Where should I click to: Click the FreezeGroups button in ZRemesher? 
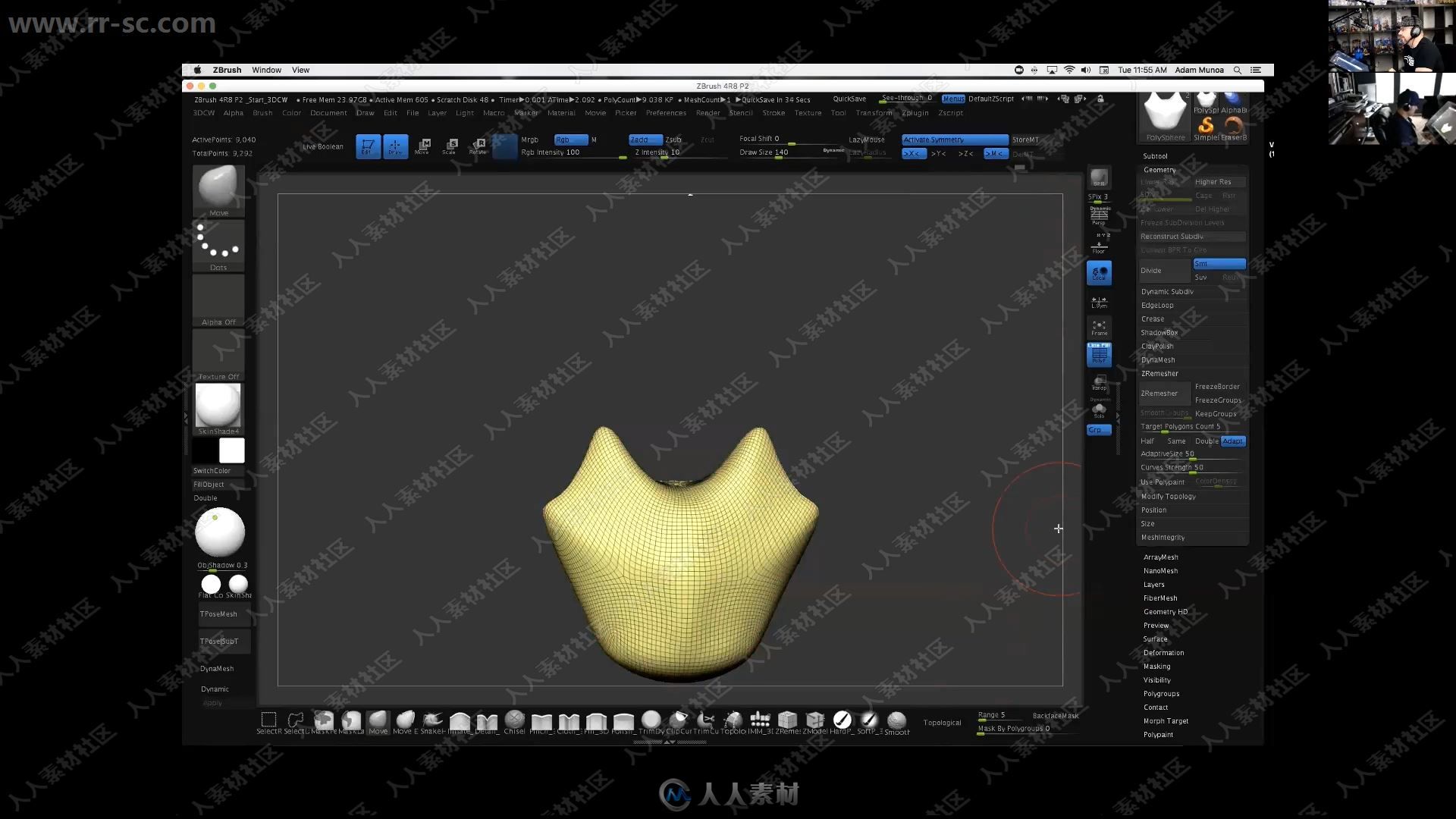pos(1218,400)
